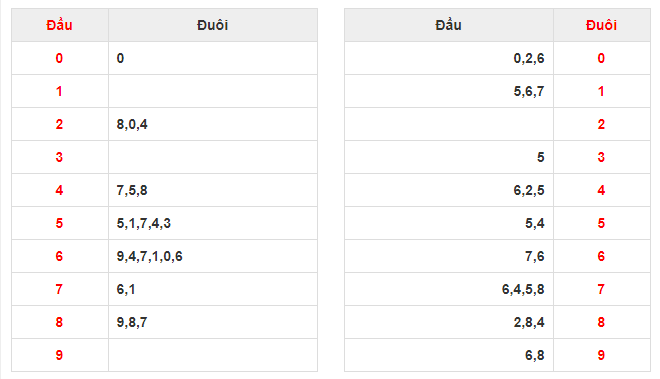Select right table cell with value 7,6
This screenshot has height=379, width=660.
pyautogui.click(x=449, y=256)
